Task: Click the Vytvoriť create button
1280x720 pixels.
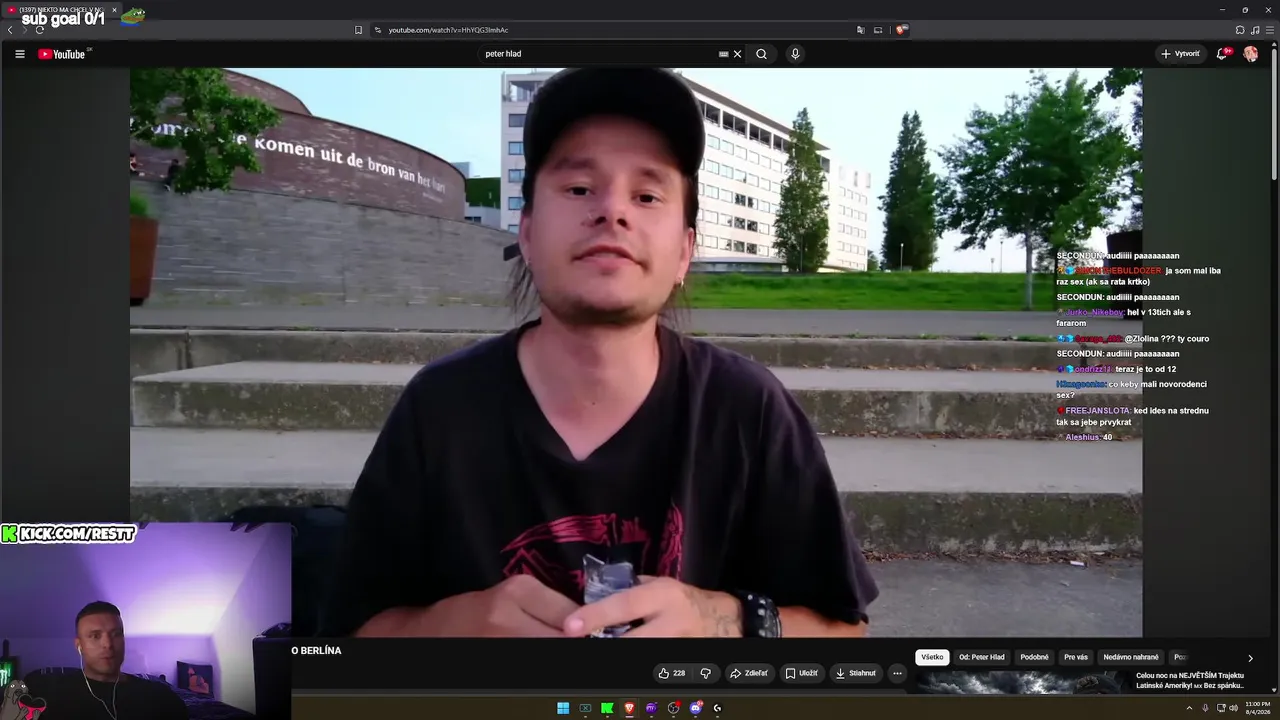Action: click(1180, 54)
